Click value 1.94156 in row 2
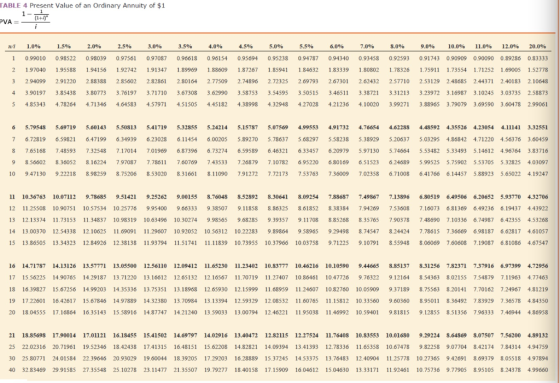The height and width of the screenshot is (383, 560). 96,70
